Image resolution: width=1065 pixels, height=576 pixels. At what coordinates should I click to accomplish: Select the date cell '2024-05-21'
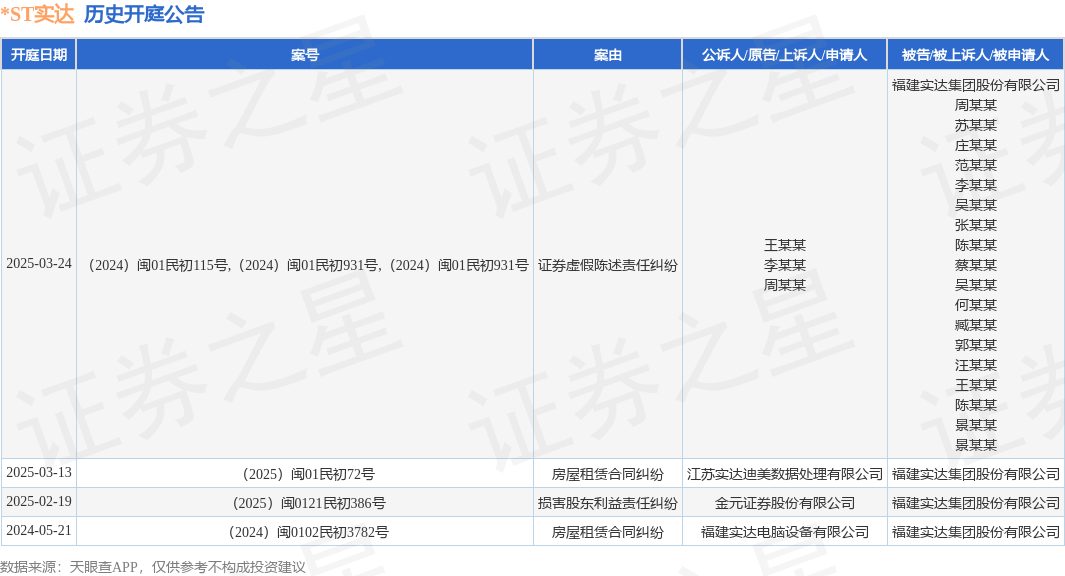(39, 530)
